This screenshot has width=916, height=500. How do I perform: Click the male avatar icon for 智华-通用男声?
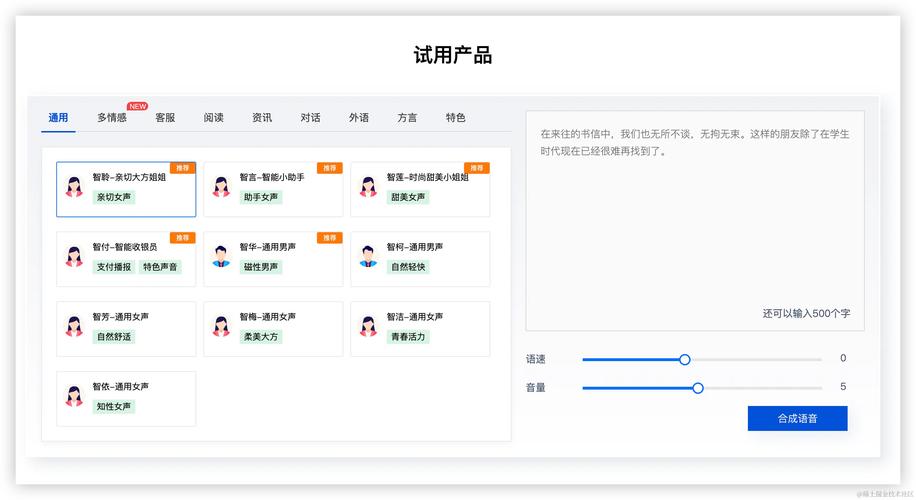pos(221,256)
